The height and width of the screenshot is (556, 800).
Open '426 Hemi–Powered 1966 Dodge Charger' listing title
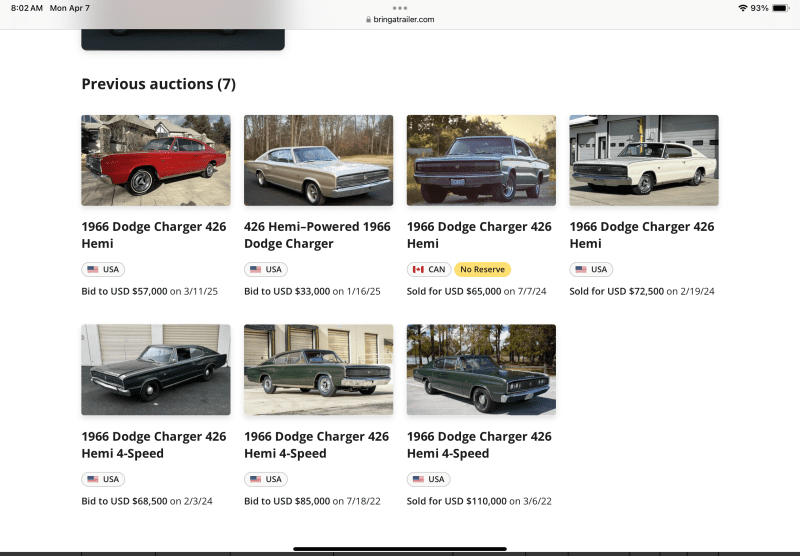pyautogui.click(x=317, y=235)
